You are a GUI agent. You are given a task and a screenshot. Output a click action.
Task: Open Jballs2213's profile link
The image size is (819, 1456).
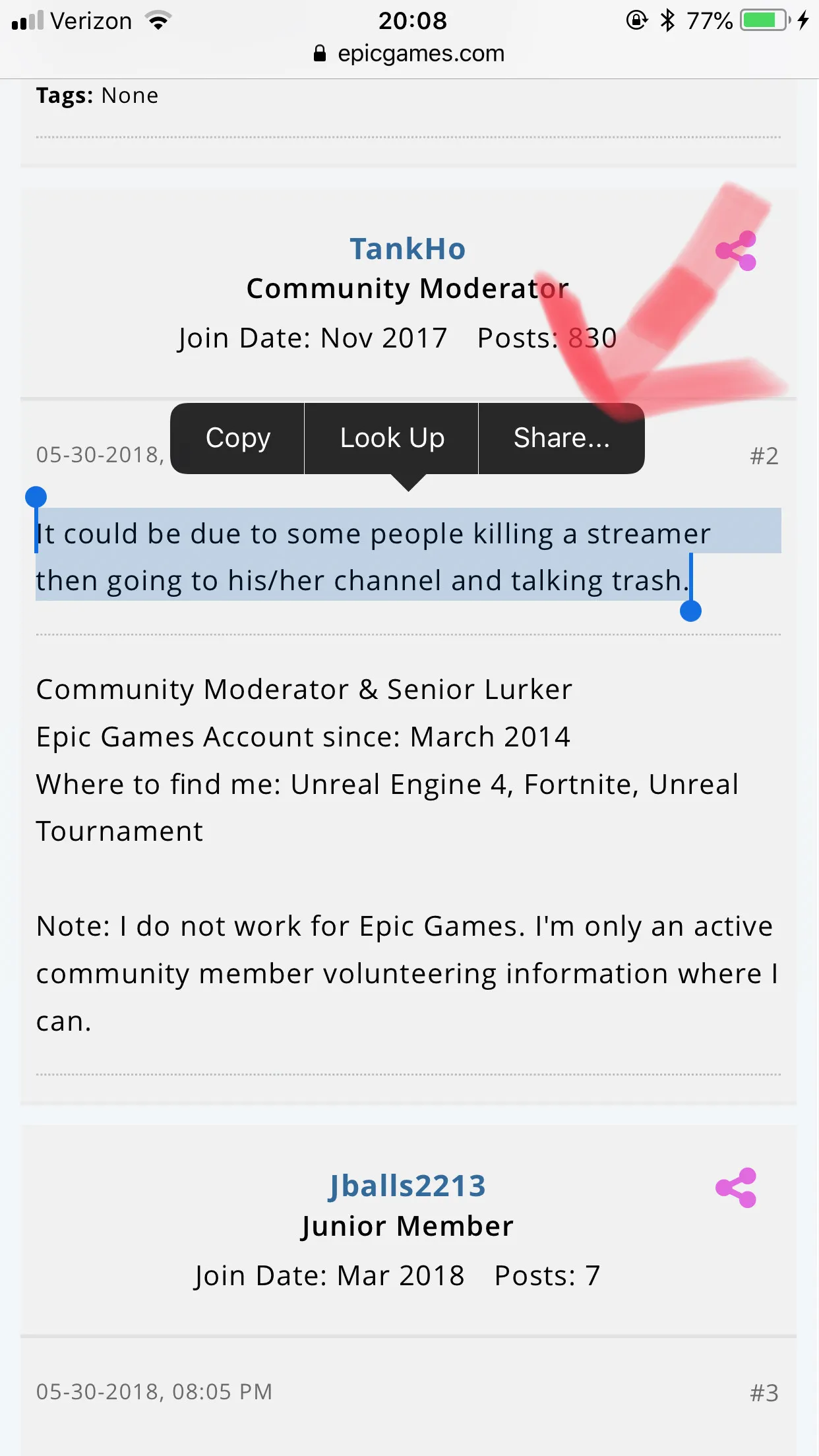408,1186
